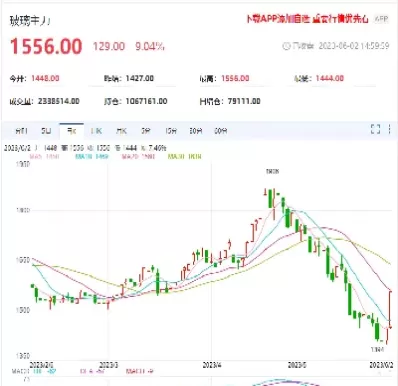The height and width of the screenshot is (386, 398).
Task: Open the red download APP promotion link
Action: coord(307,19)
